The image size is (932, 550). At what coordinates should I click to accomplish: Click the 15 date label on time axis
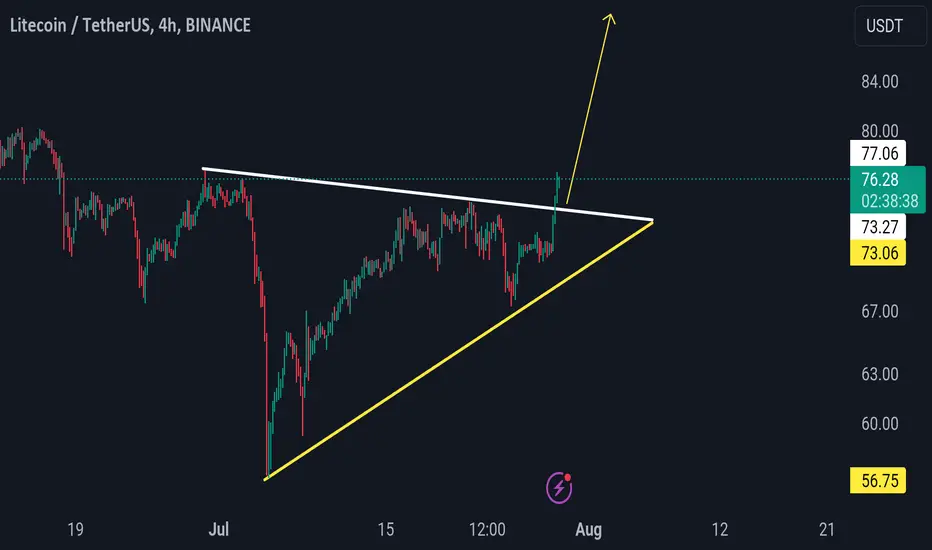point(386,529)
